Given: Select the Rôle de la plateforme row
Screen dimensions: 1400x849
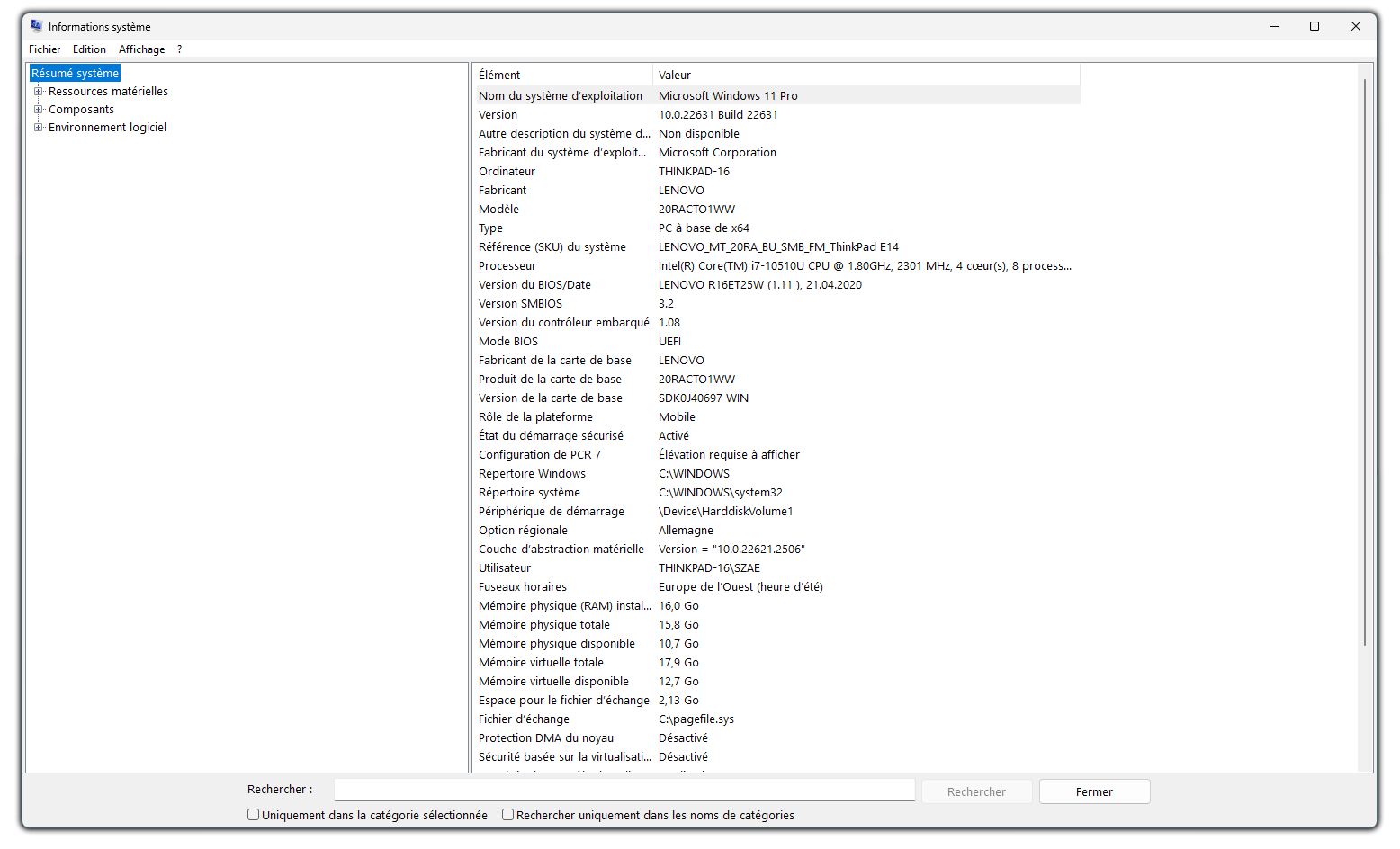Looking at the screenshot, I should point(777,417).
